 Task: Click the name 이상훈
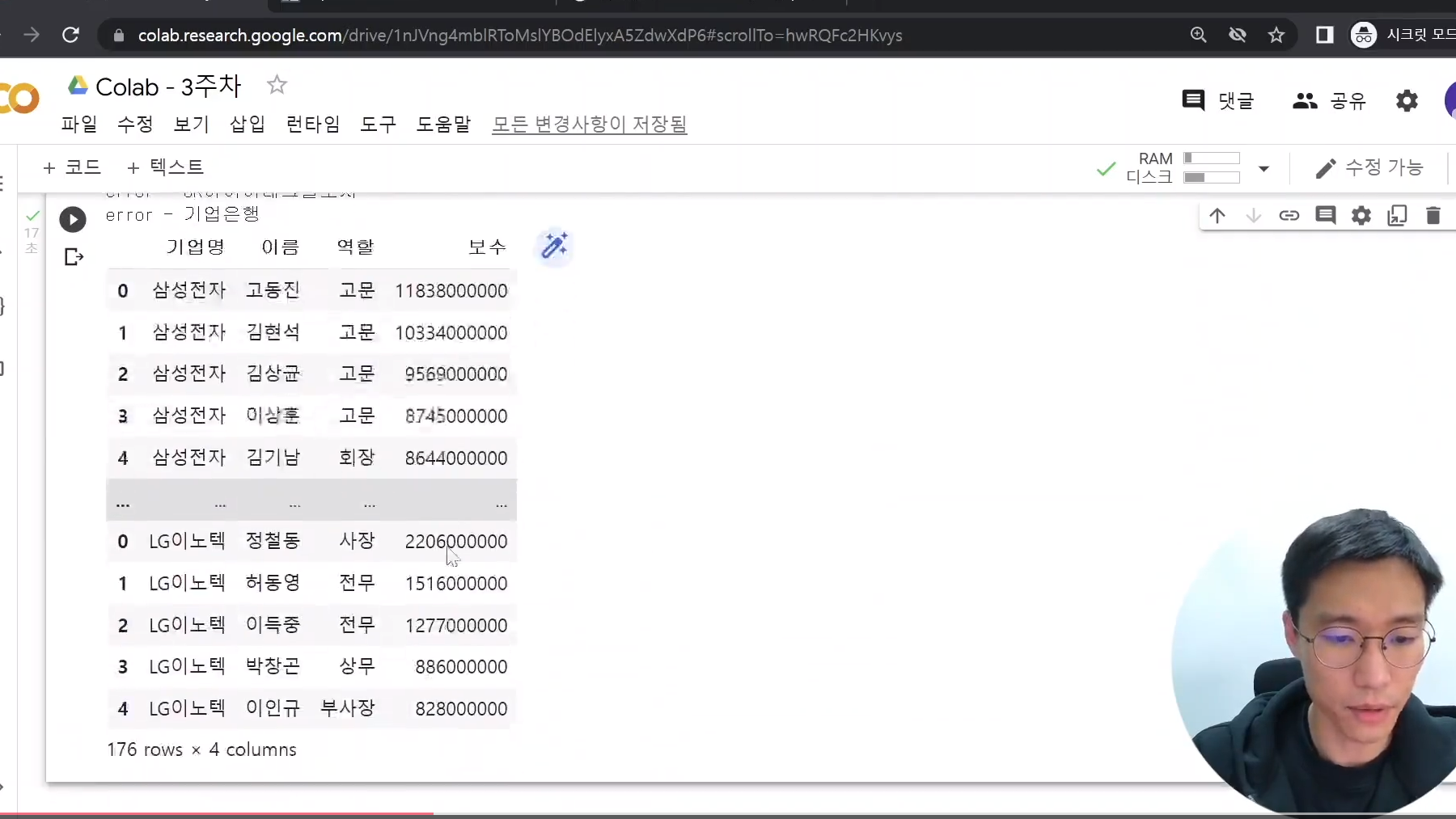273,416
